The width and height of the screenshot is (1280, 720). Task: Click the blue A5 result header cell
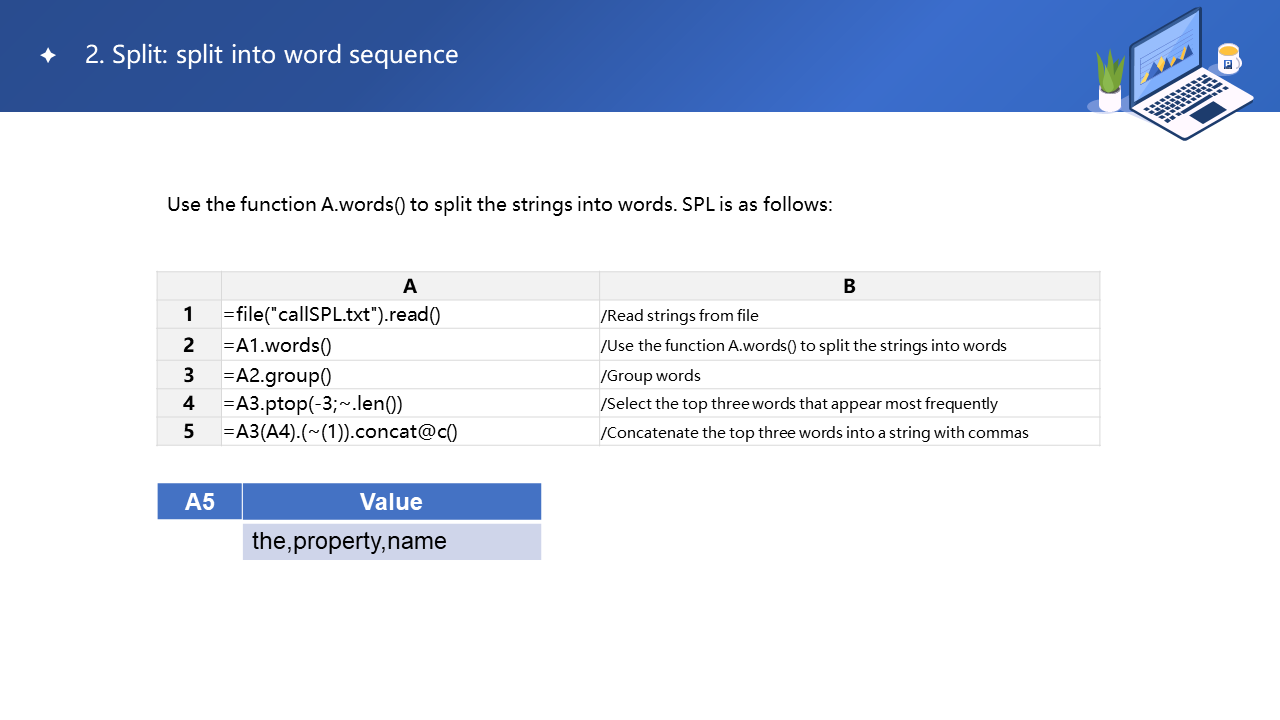[x=200, y=502]
